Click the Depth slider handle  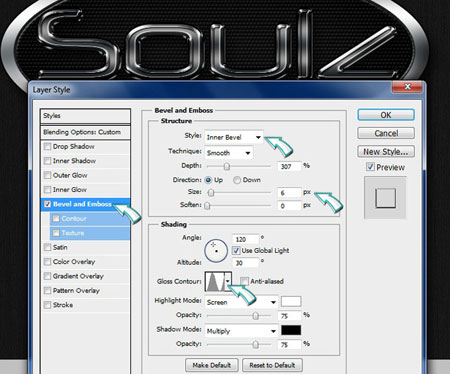(x=227, y=166)
